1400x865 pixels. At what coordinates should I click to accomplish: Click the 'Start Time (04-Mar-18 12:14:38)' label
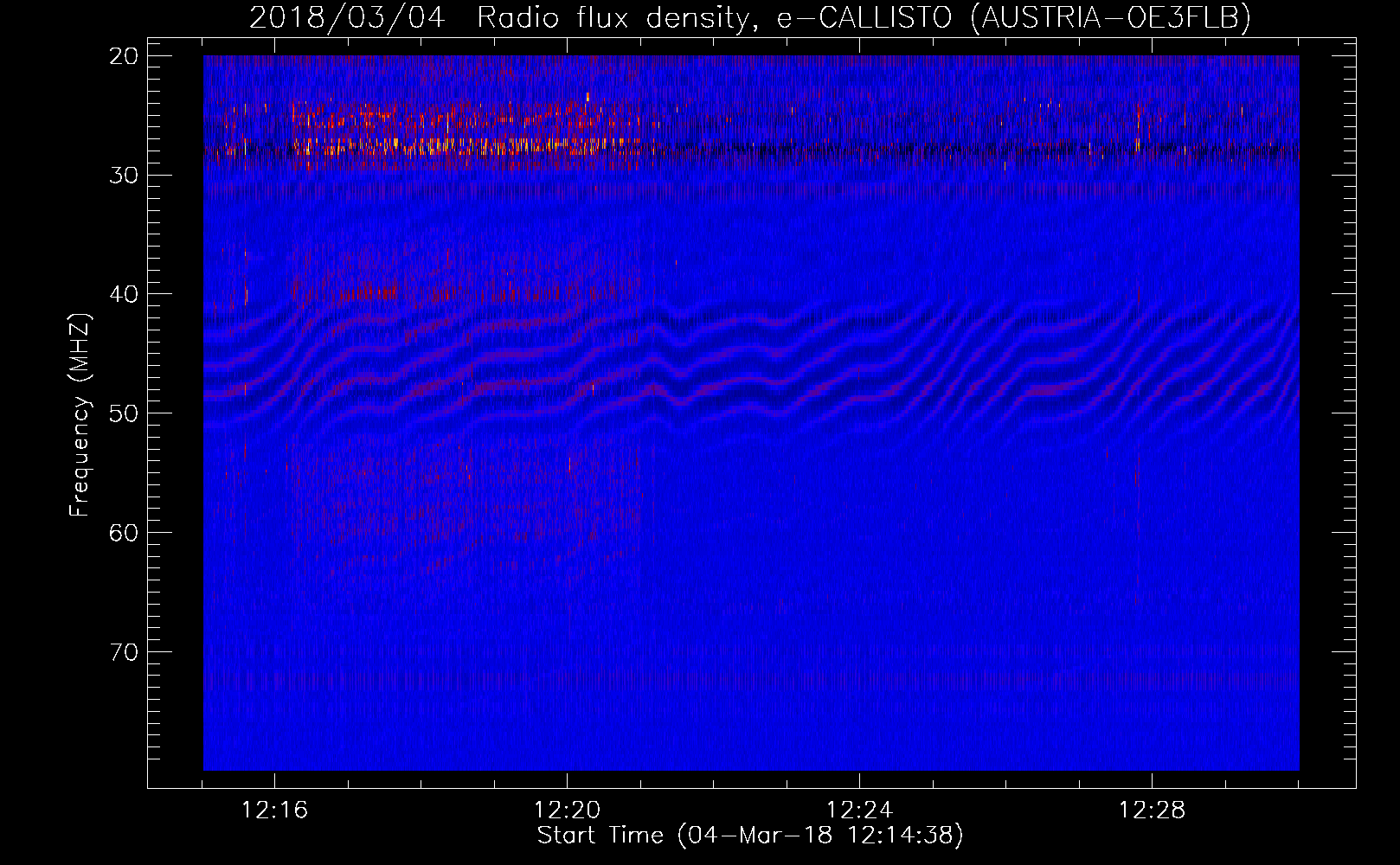pos(750,836)
